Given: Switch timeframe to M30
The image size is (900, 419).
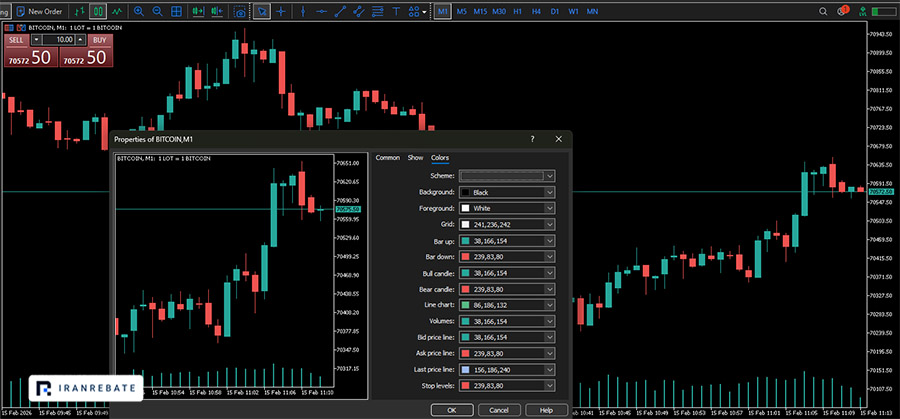Looking at the screenshot, I should click(x=499, y=11).
